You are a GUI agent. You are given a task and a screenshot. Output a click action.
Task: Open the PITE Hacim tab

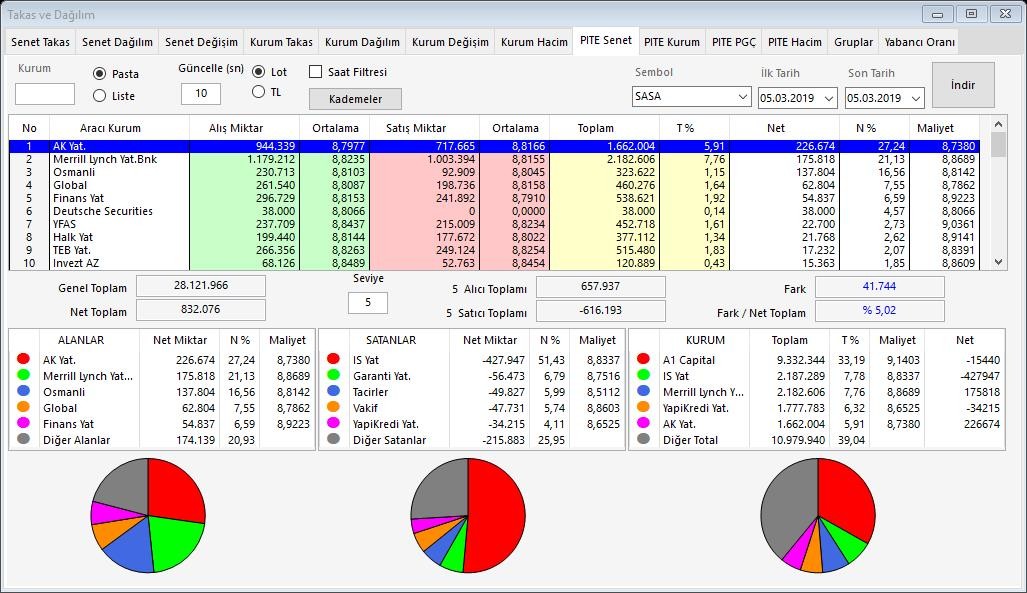(794, 42)
